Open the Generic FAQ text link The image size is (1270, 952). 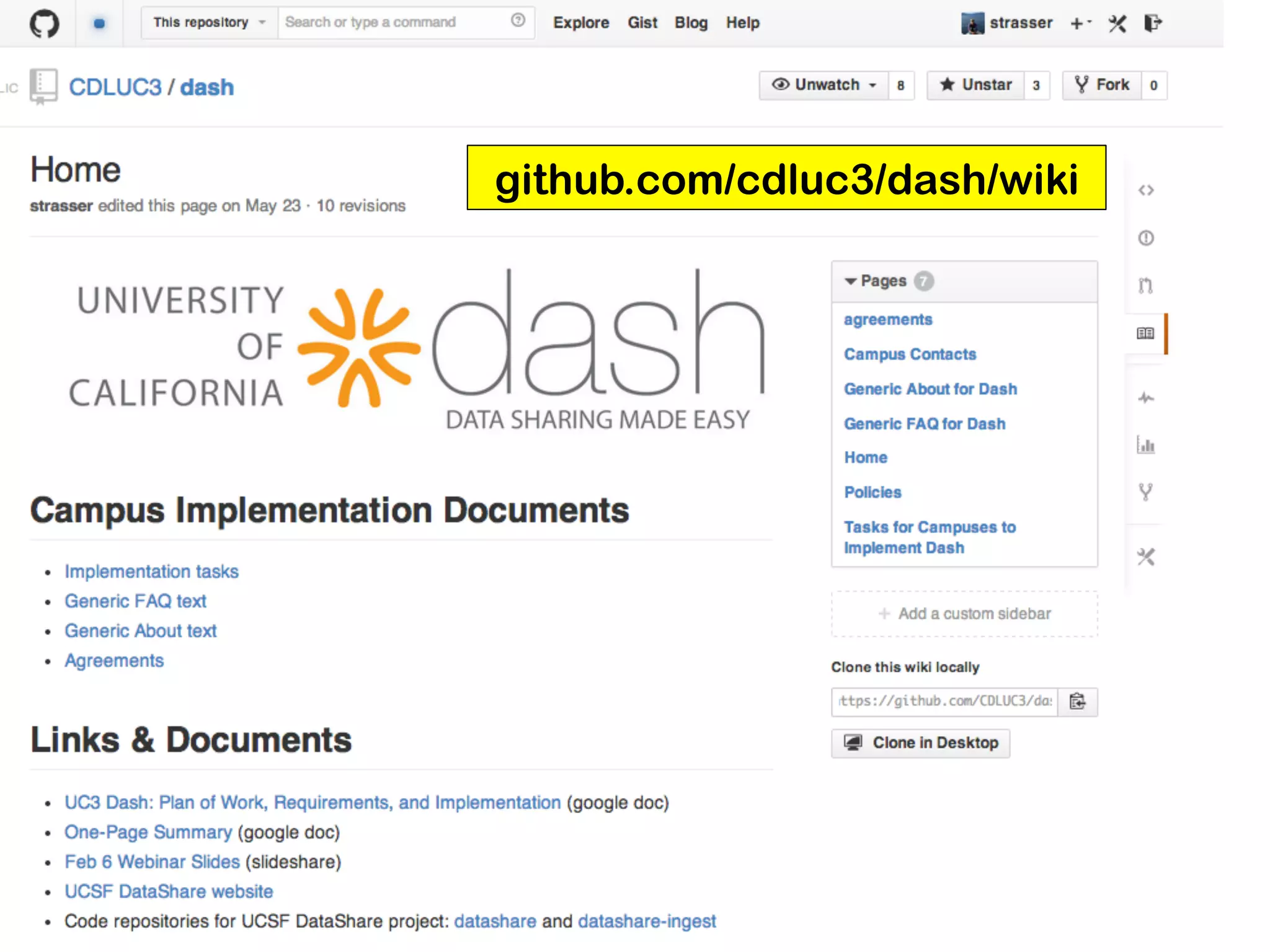click(135, 601)
